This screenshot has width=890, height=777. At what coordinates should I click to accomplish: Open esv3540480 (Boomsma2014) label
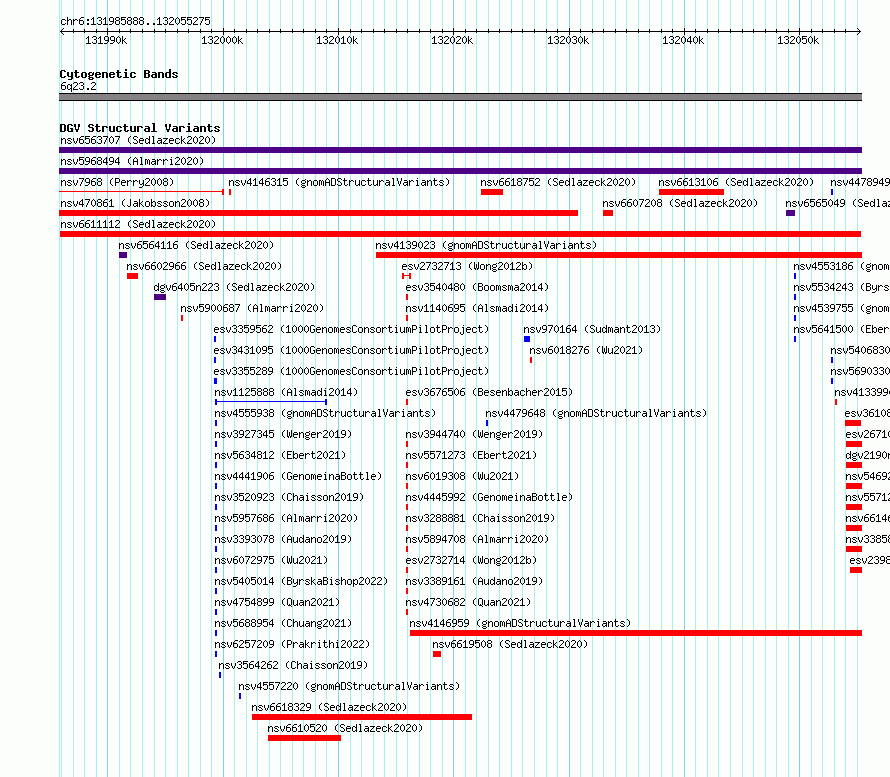click(477, 287)
